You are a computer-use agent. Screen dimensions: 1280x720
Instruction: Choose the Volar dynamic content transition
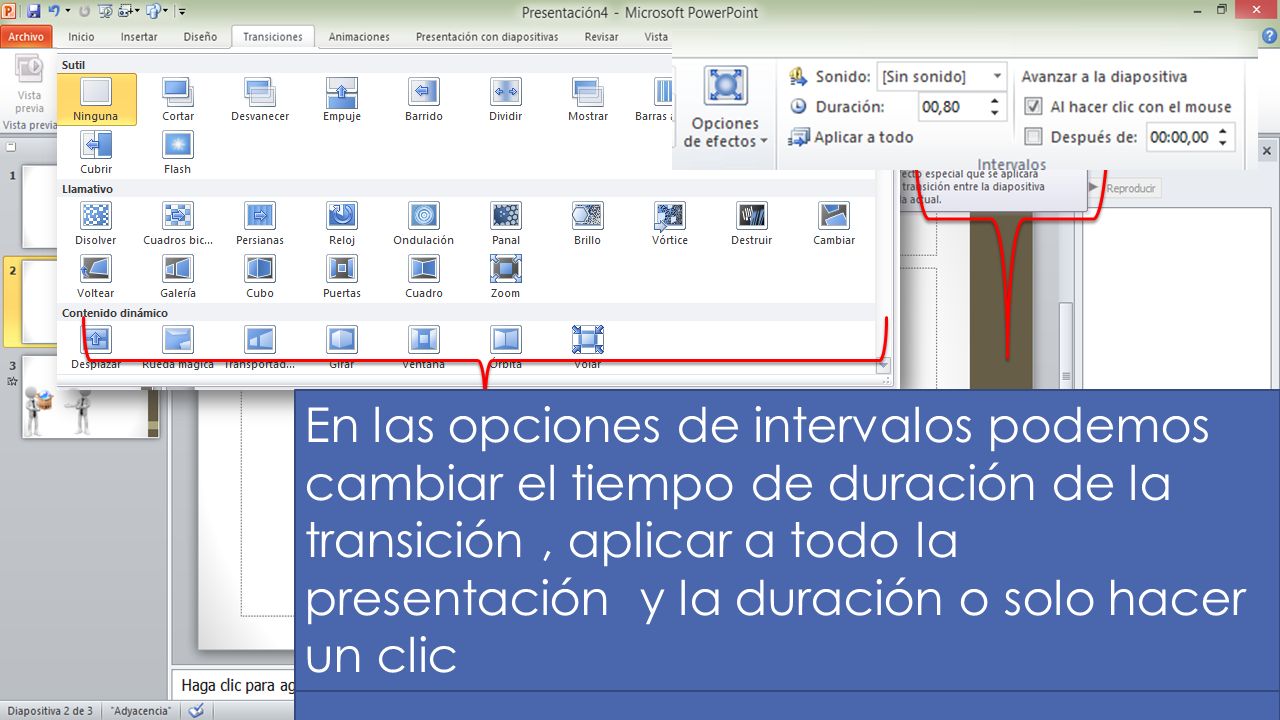point(588,346)
